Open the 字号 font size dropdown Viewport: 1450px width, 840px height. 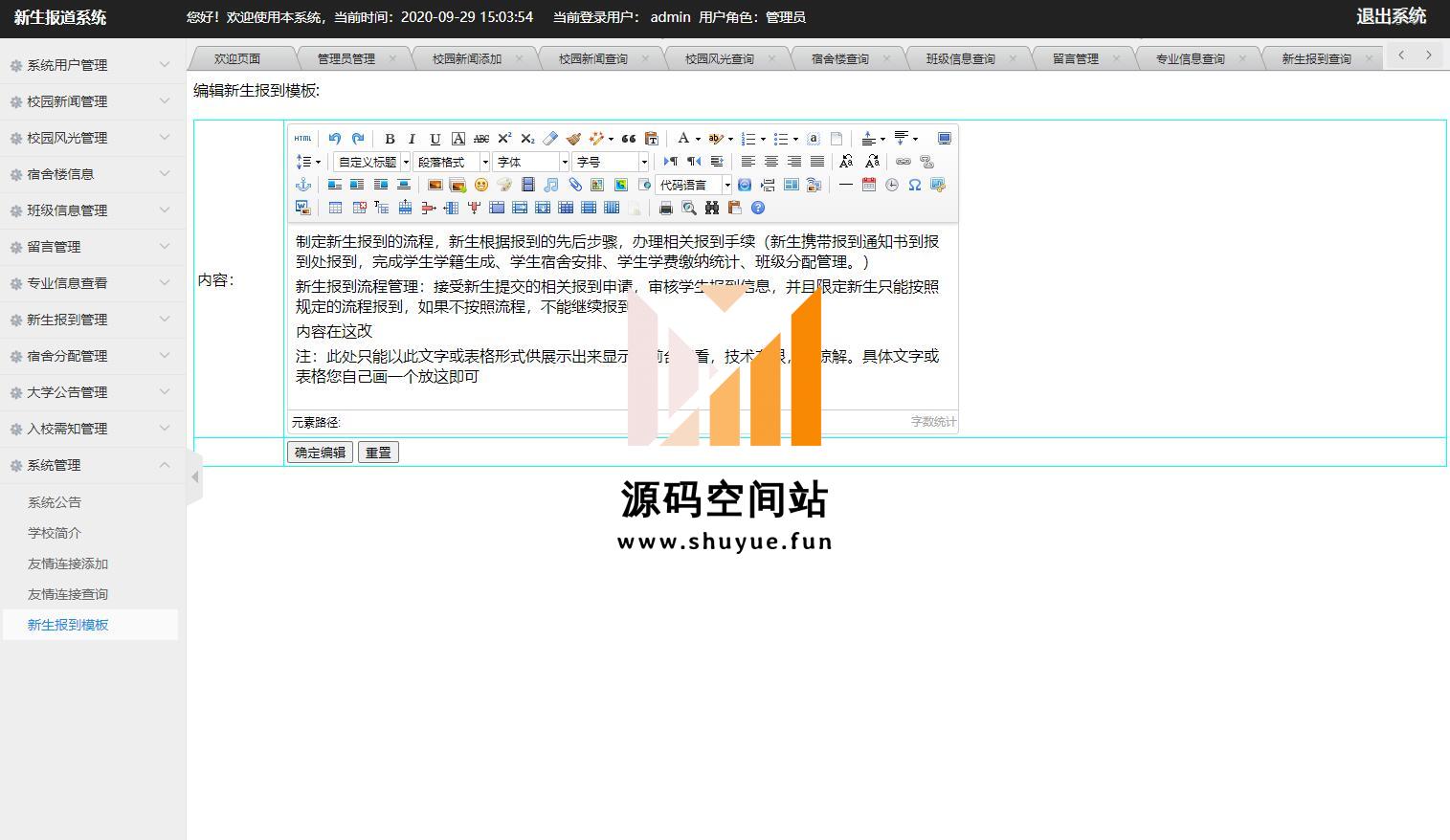tap(611, 162)
